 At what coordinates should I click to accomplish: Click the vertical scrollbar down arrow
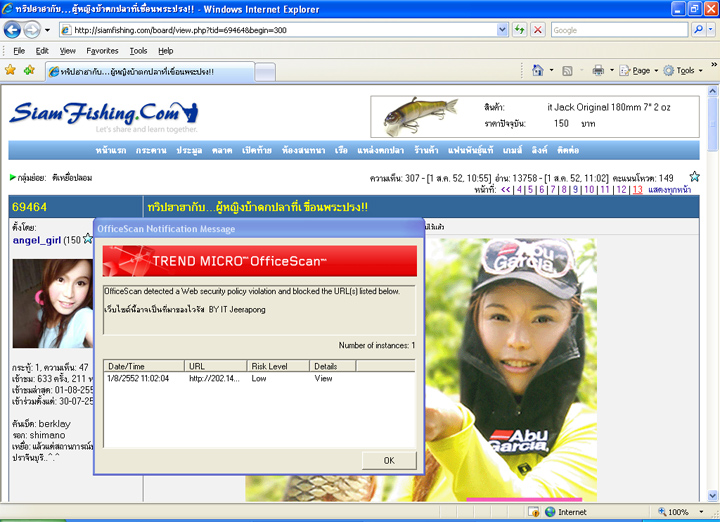click(713, 496)
